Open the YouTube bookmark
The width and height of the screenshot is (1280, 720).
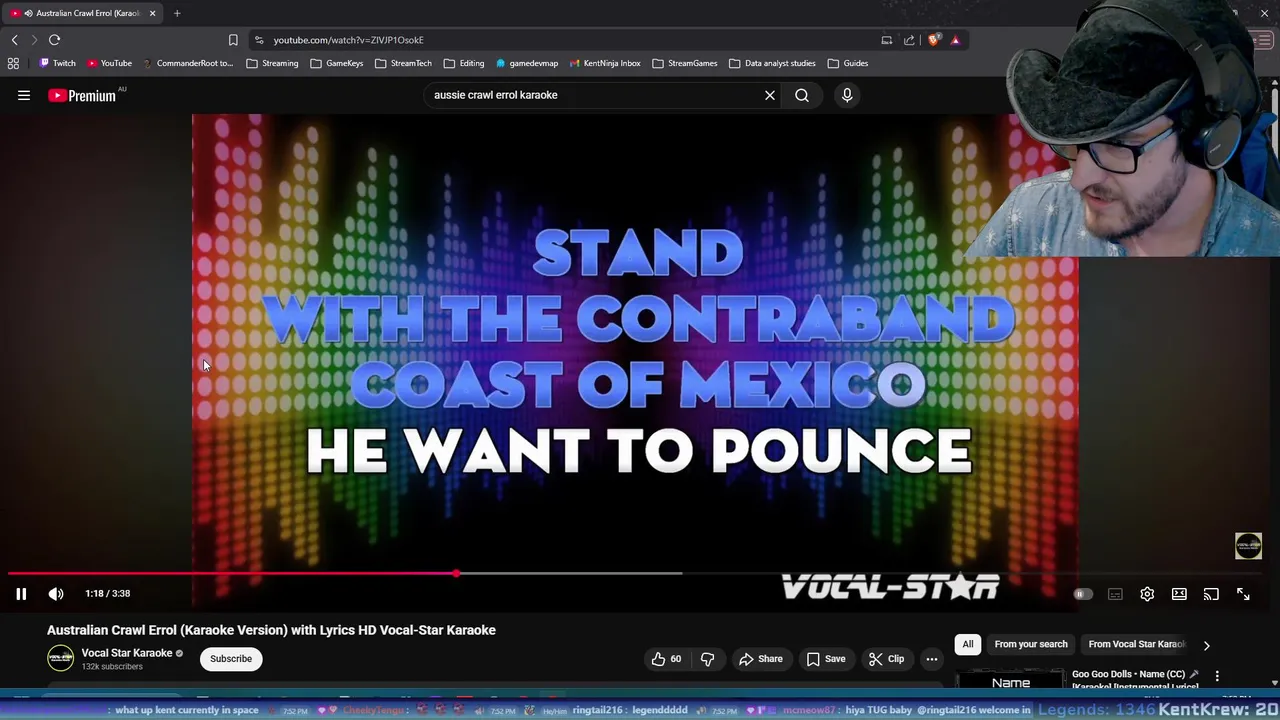click(109, 63)
